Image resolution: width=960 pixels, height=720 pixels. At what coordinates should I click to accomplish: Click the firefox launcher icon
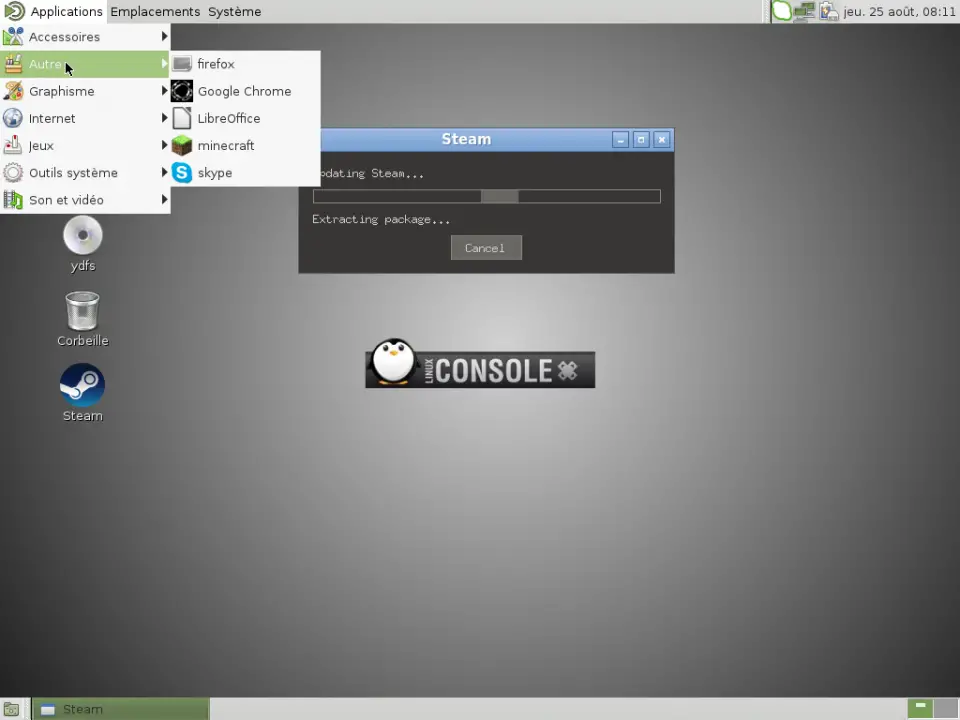pyautogui.click(x=182, y=64)
